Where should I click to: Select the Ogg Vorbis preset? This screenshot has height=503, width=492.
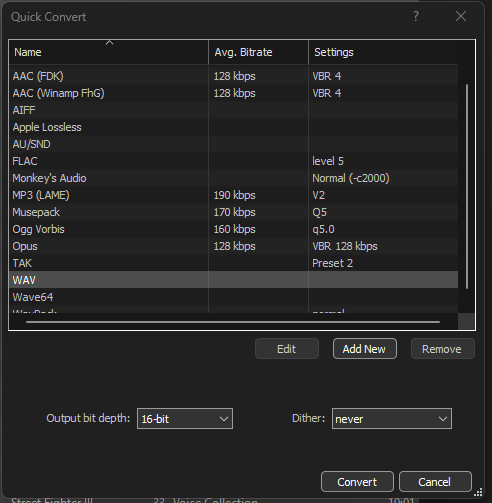pyautogui.click(x=233, y=229)
